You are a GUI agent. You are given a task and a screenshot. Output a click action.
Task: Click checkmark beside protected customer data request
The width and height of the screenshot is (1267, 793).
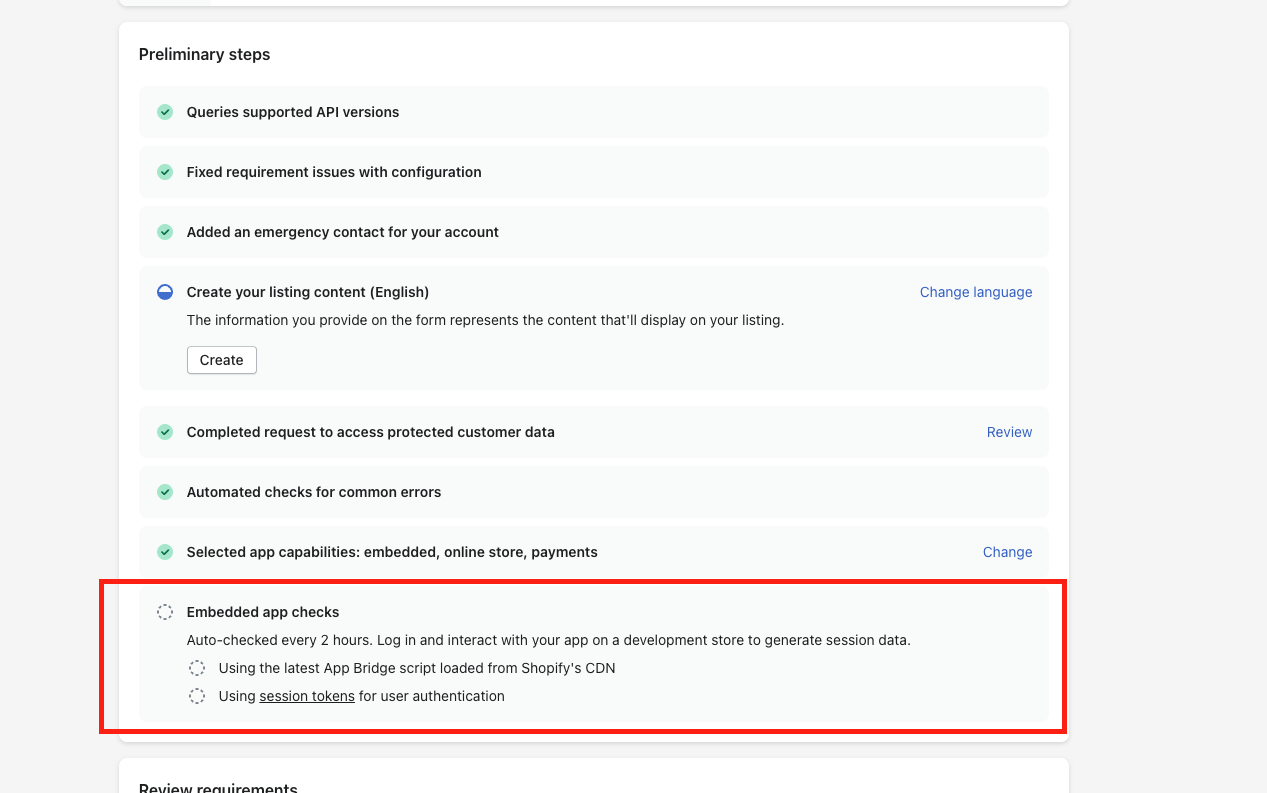(x=165, y=432)
